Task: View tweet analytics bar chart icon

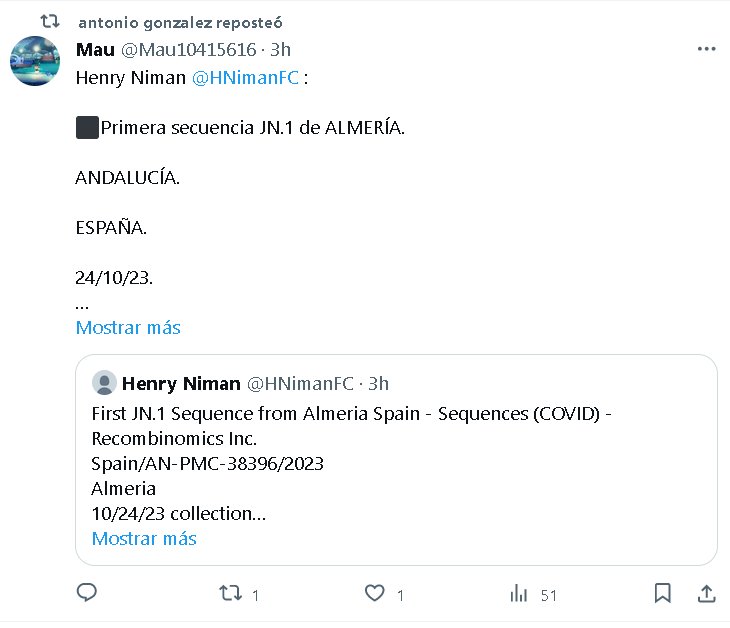Action: tap(518, 594)
